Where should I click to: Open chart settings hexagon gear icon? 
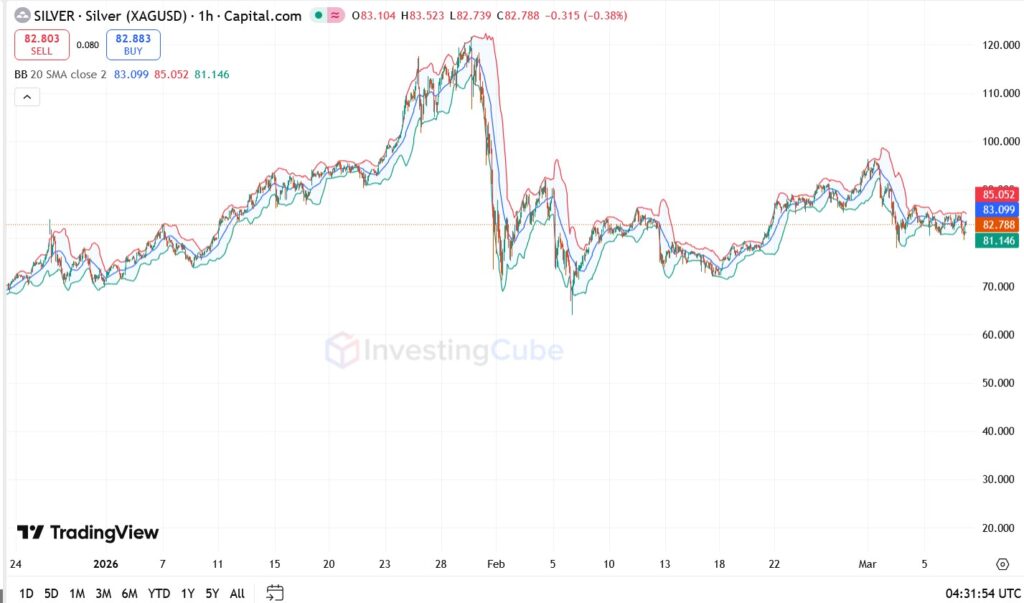[x=1002, y=564]
